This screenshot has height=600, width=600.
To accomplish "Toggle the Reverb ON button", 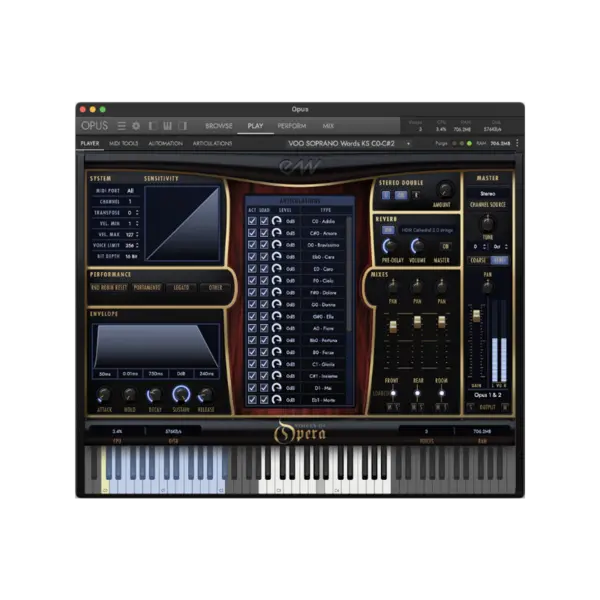I will pos(388,230).
